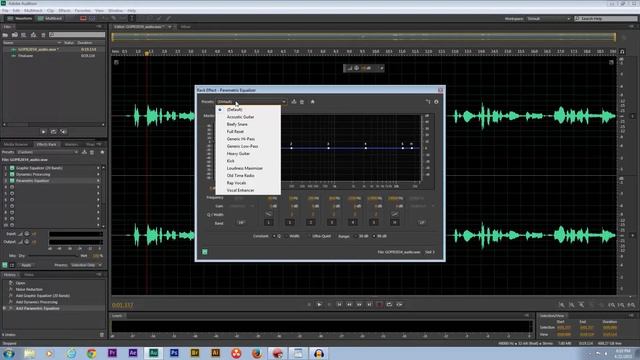Switch to Waveform view
Screen dimensions: 640x360
click(20, 18)
